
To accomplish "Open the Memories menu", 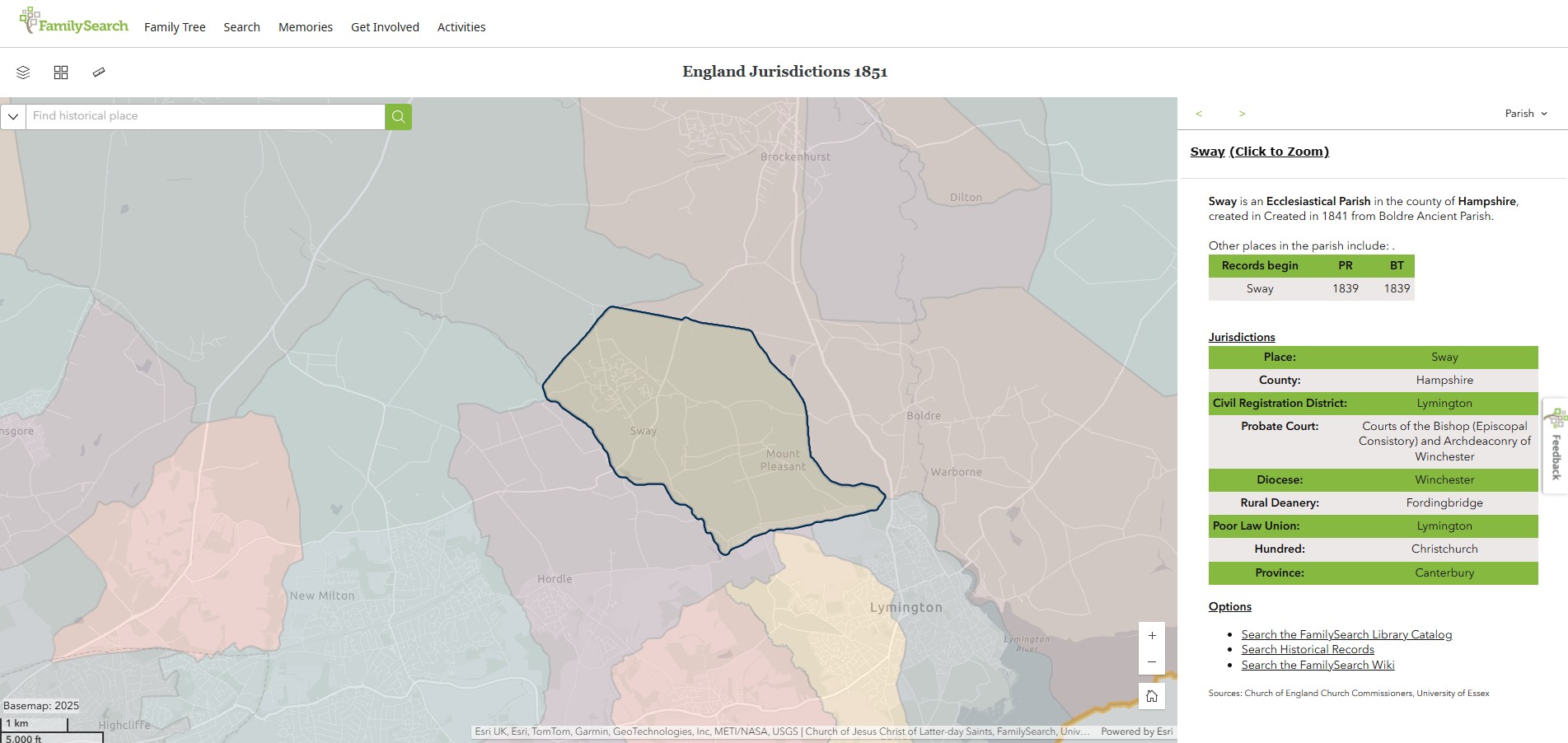I will click(x=305, y=26).
